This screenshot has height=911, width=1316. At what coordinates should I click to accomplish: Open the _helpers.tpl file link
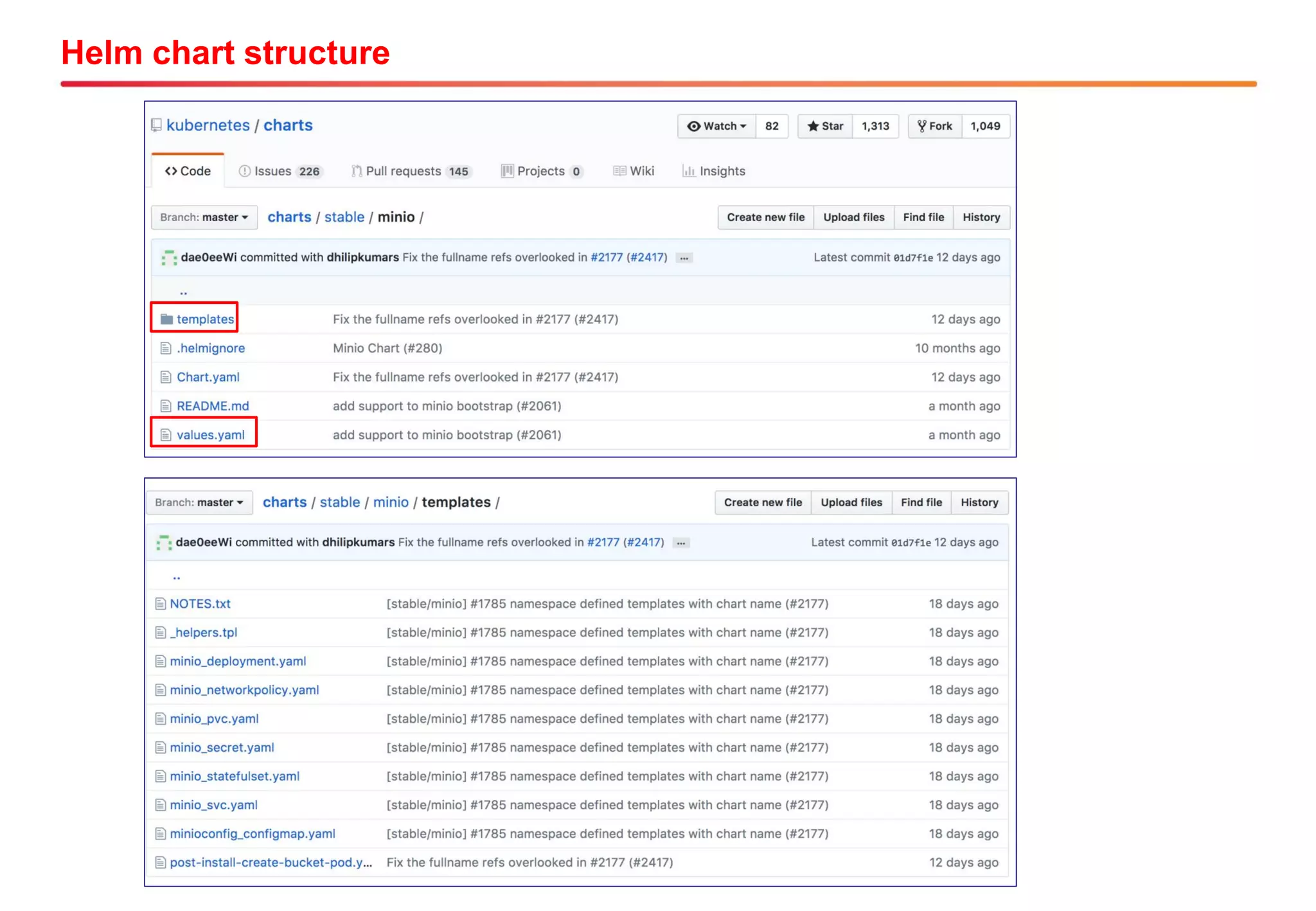[204, 633]
